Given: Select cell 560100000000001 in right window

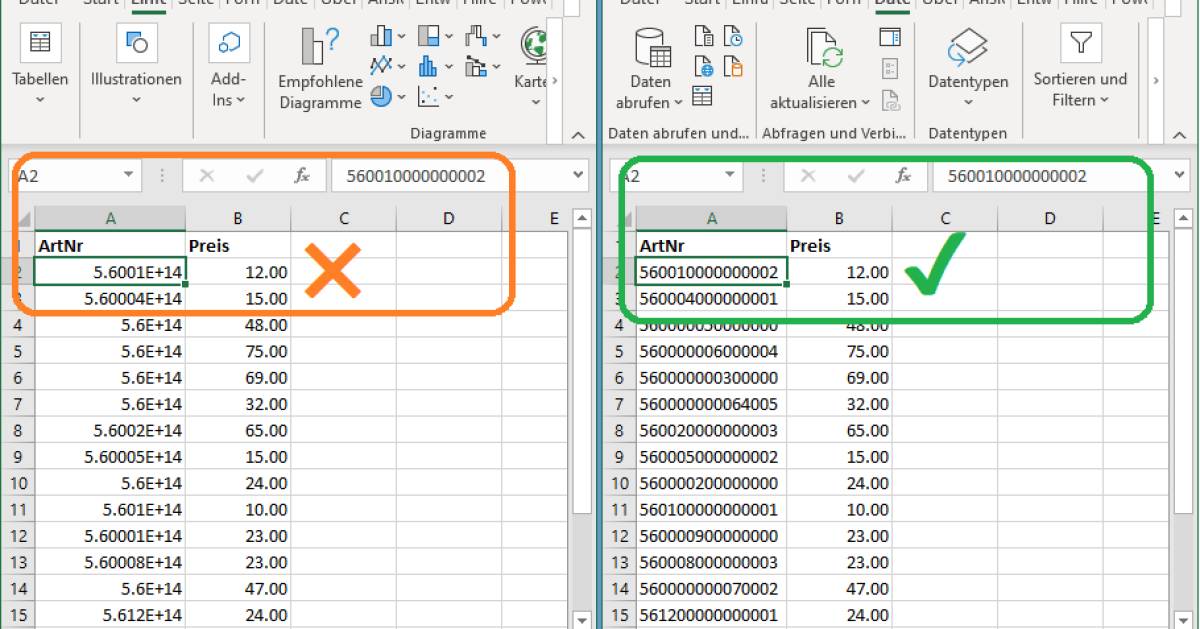Looking at the screenshot, I should click(x=711, y=509).
